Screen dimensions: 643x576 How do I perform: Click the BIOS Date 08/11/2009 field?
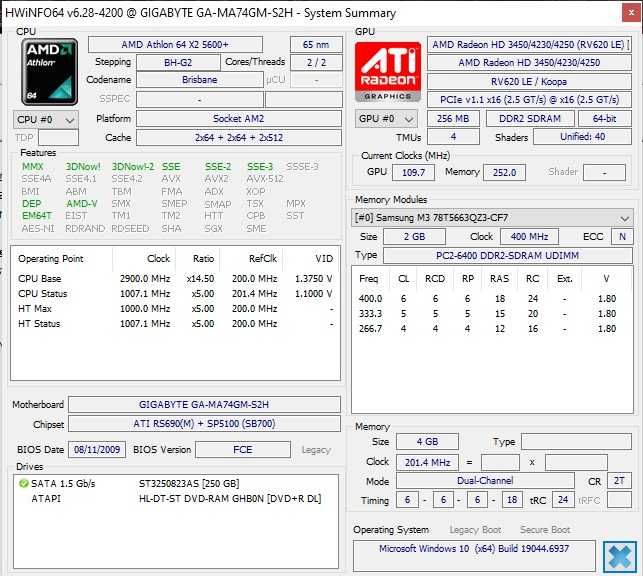[x=97, y=450]
